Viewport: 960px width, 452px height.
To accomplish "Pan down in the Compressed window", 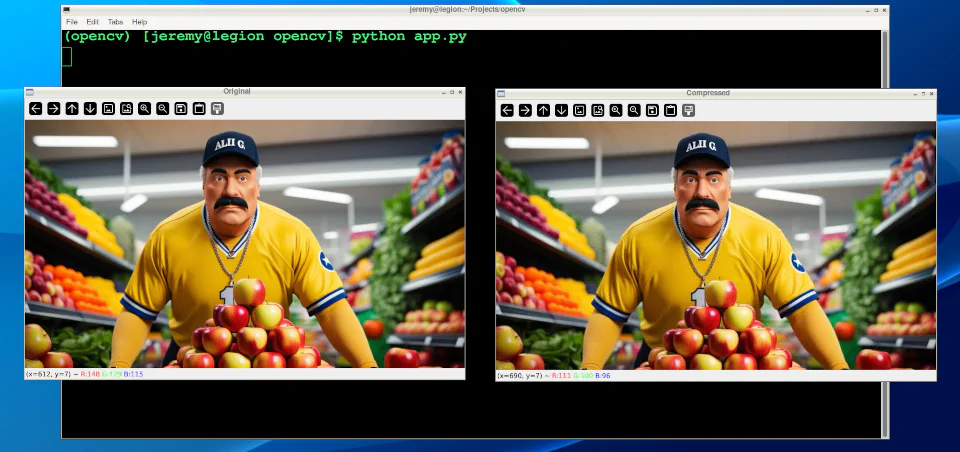I will pos(561,110).
